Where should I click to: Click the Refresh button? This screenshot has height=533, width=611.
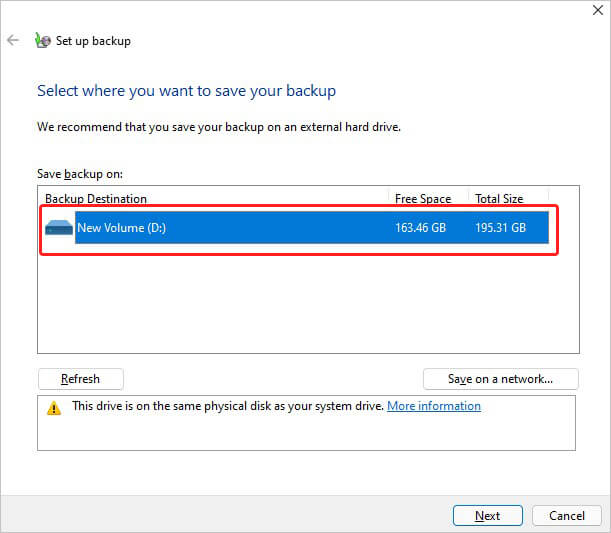coord(81,379)
